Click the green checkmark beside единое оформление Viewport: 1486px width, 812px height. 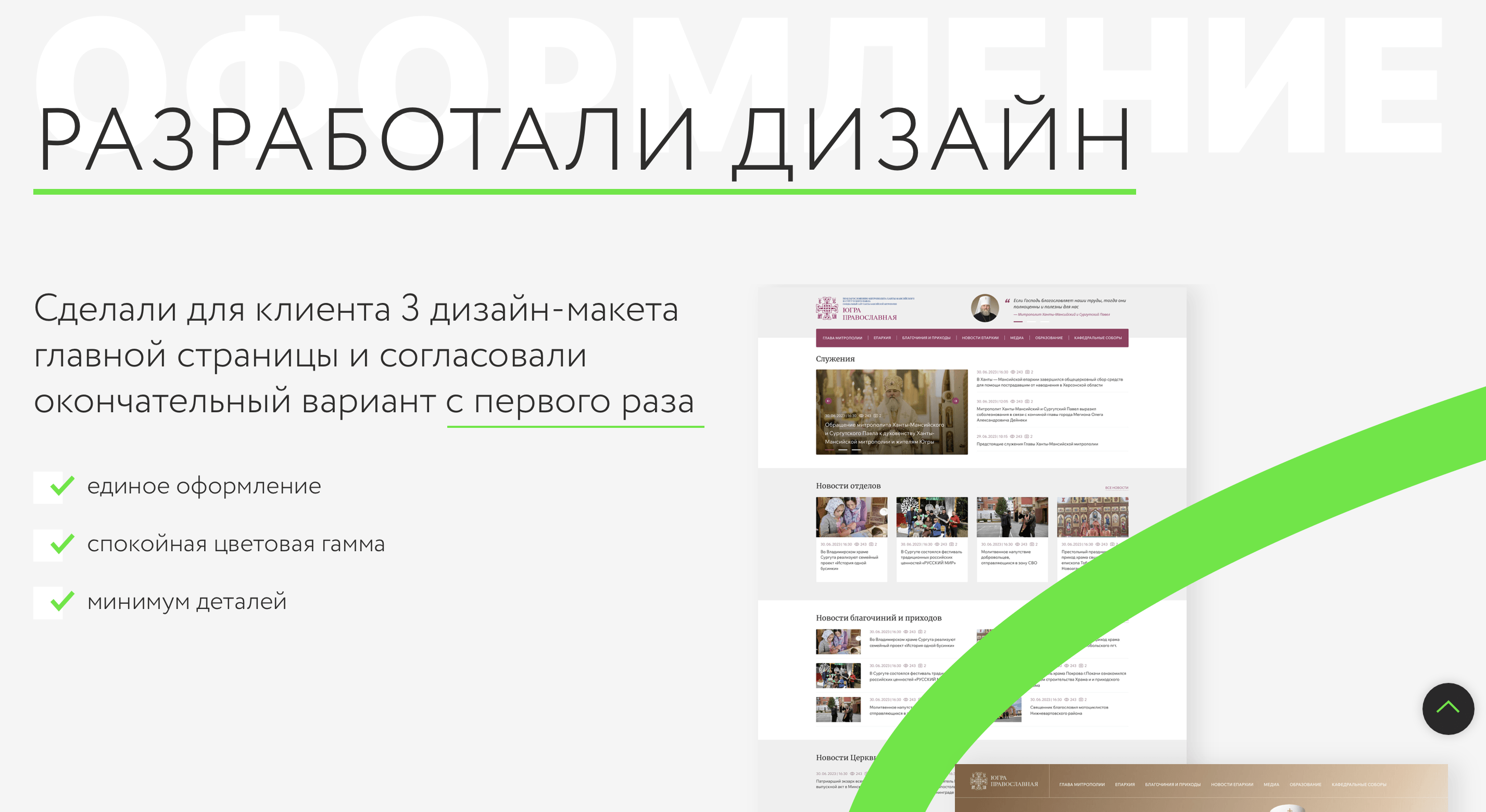(x=62, y=486)
